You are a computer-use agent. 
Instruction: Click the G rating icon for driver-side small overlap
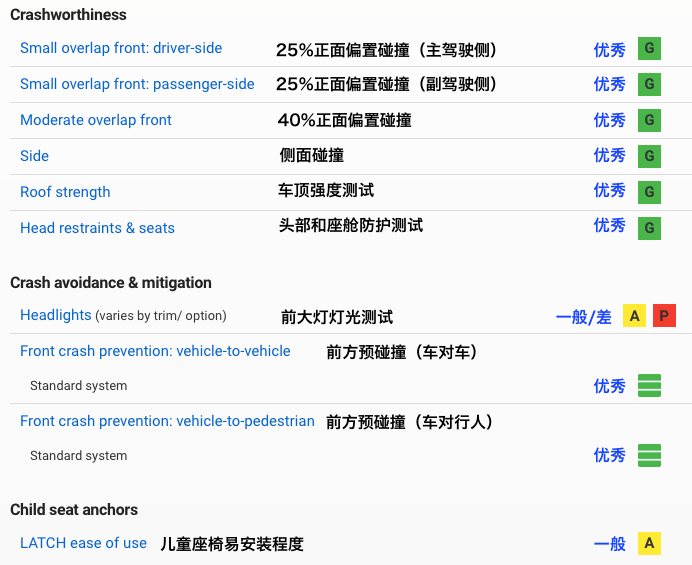[649, 48]
